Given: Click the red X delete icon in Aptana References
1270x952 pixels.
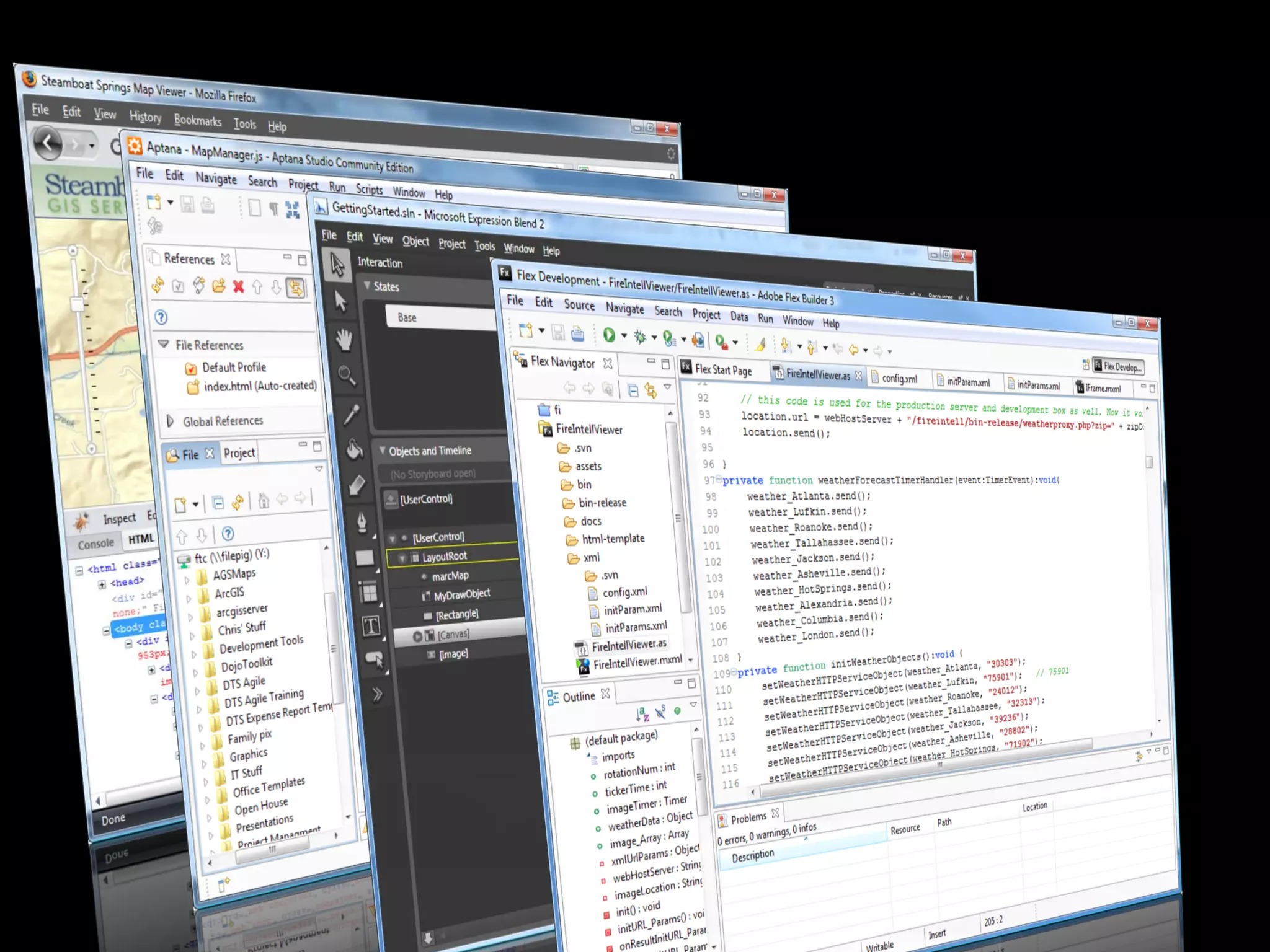Looking at the screenshot, I should click(x=238, y=286).
